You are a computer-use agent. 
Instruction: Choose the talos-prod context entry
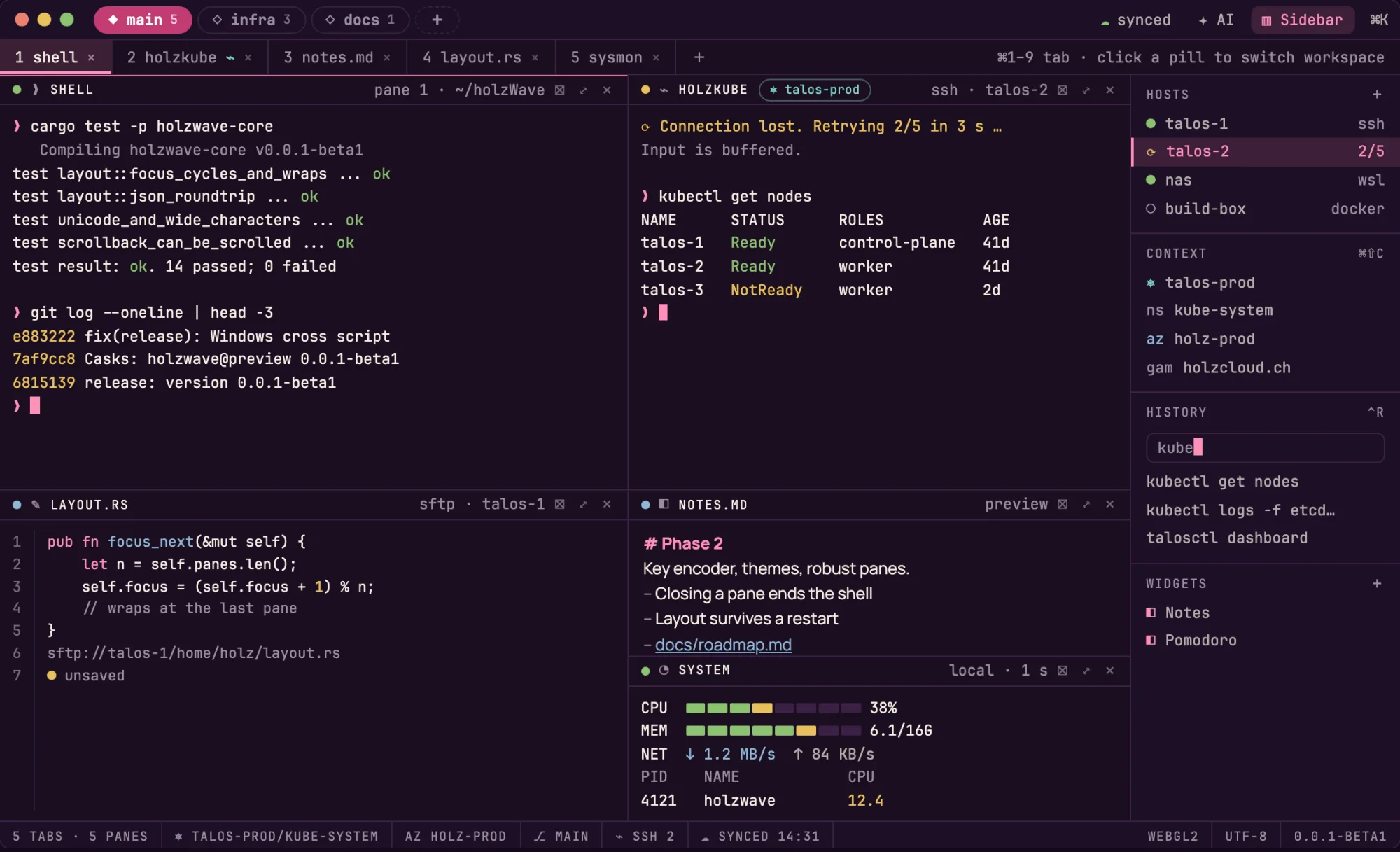point(1265,282)
